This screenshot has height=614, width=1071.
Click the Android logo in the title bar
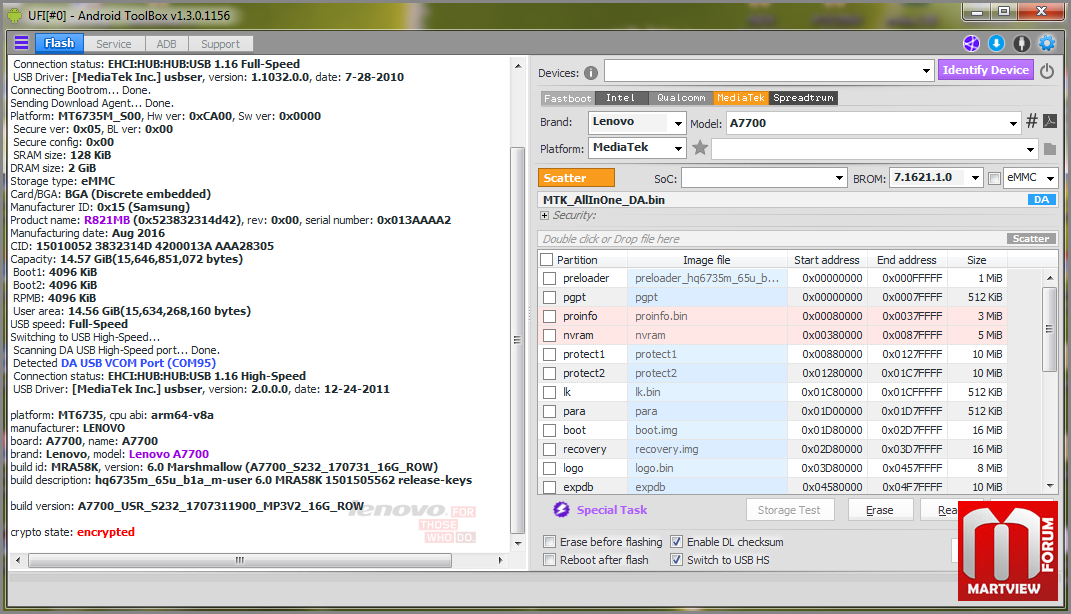click(x=14, y=15)
